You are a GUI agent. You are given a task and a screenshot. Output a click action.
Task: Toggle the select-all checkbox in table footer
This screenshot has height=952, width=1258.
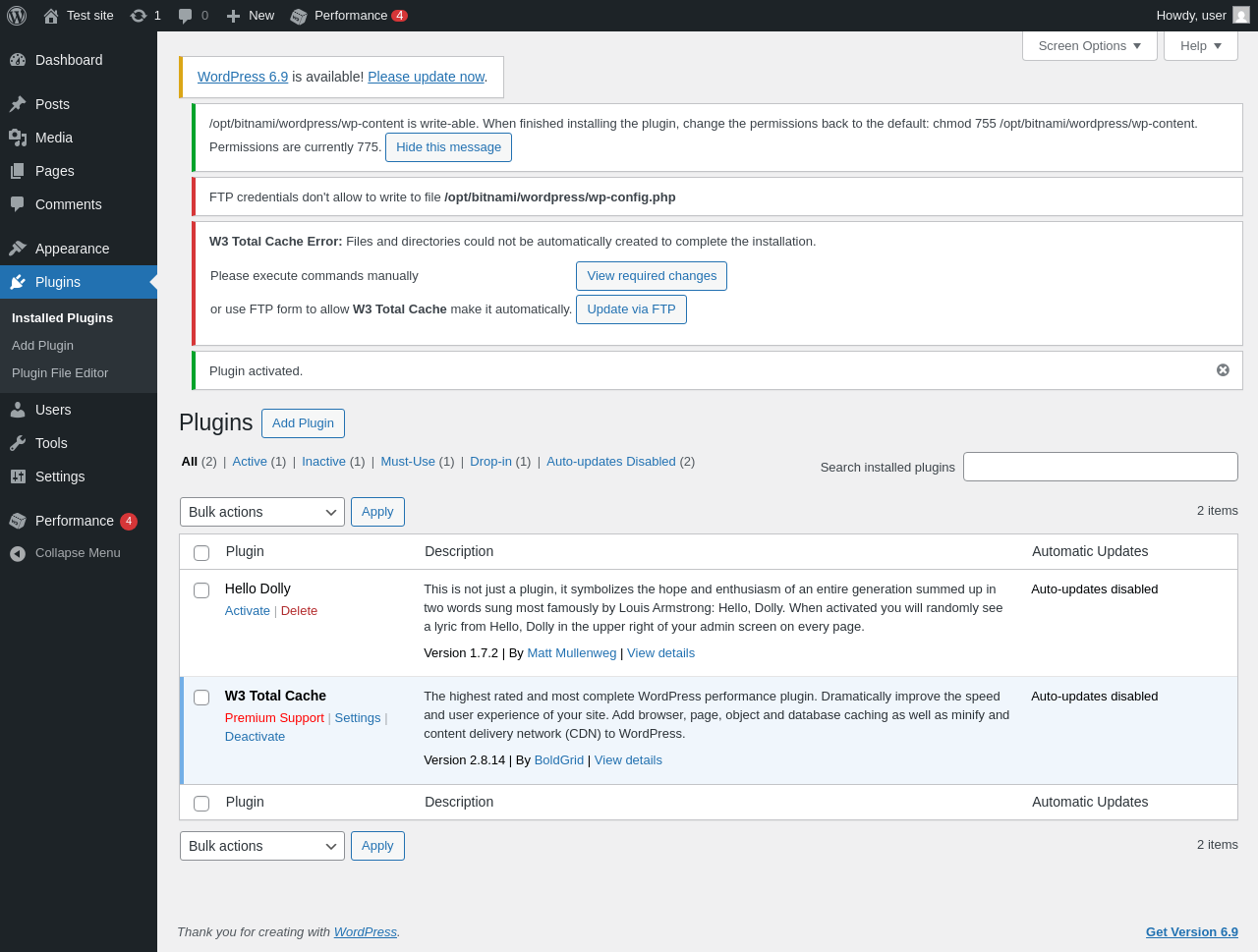pos(201,804)
